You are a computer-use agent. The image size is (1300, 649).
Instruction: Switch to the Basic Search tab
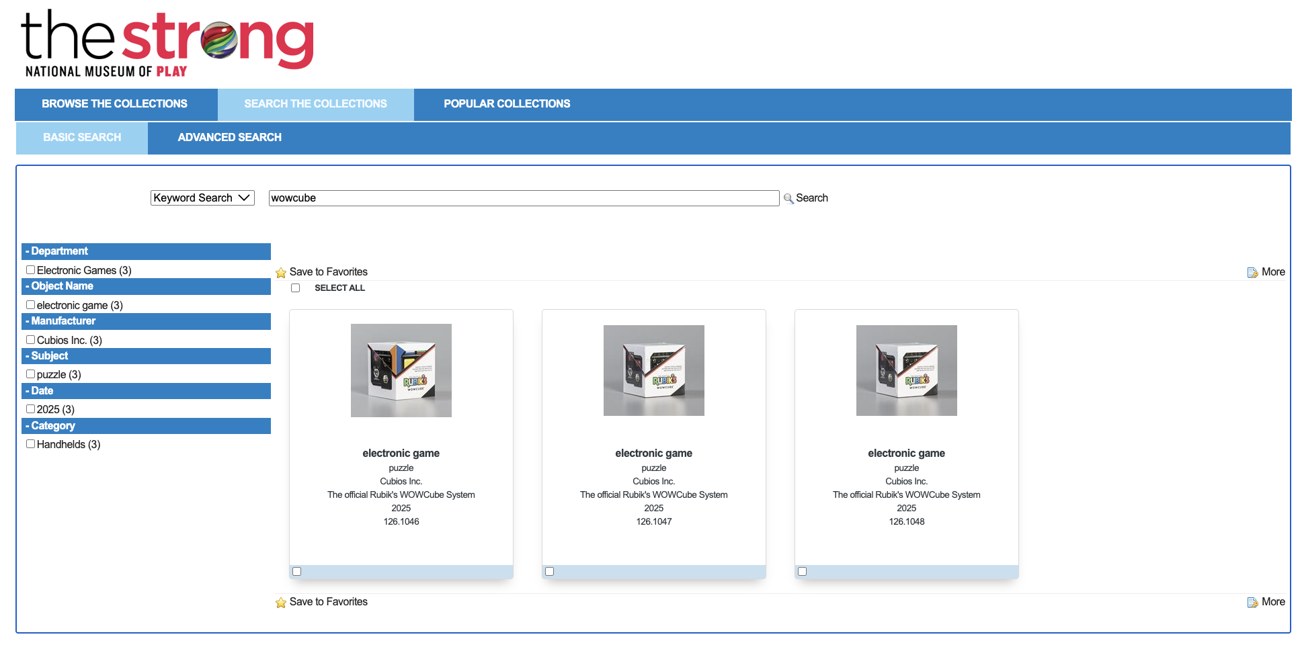pyautogui.click(x=82, y=138)
